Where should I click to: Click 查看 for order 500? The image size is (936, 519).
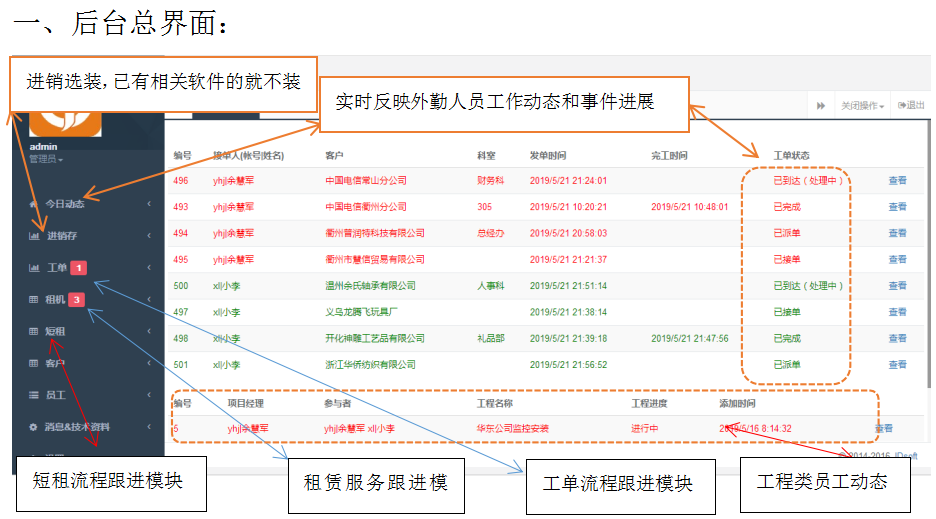(897, 285)
